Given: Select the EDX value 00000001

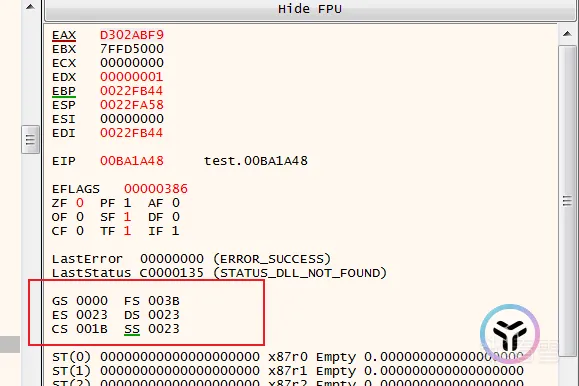Looking at the screenshot, I should click(132, 77).
